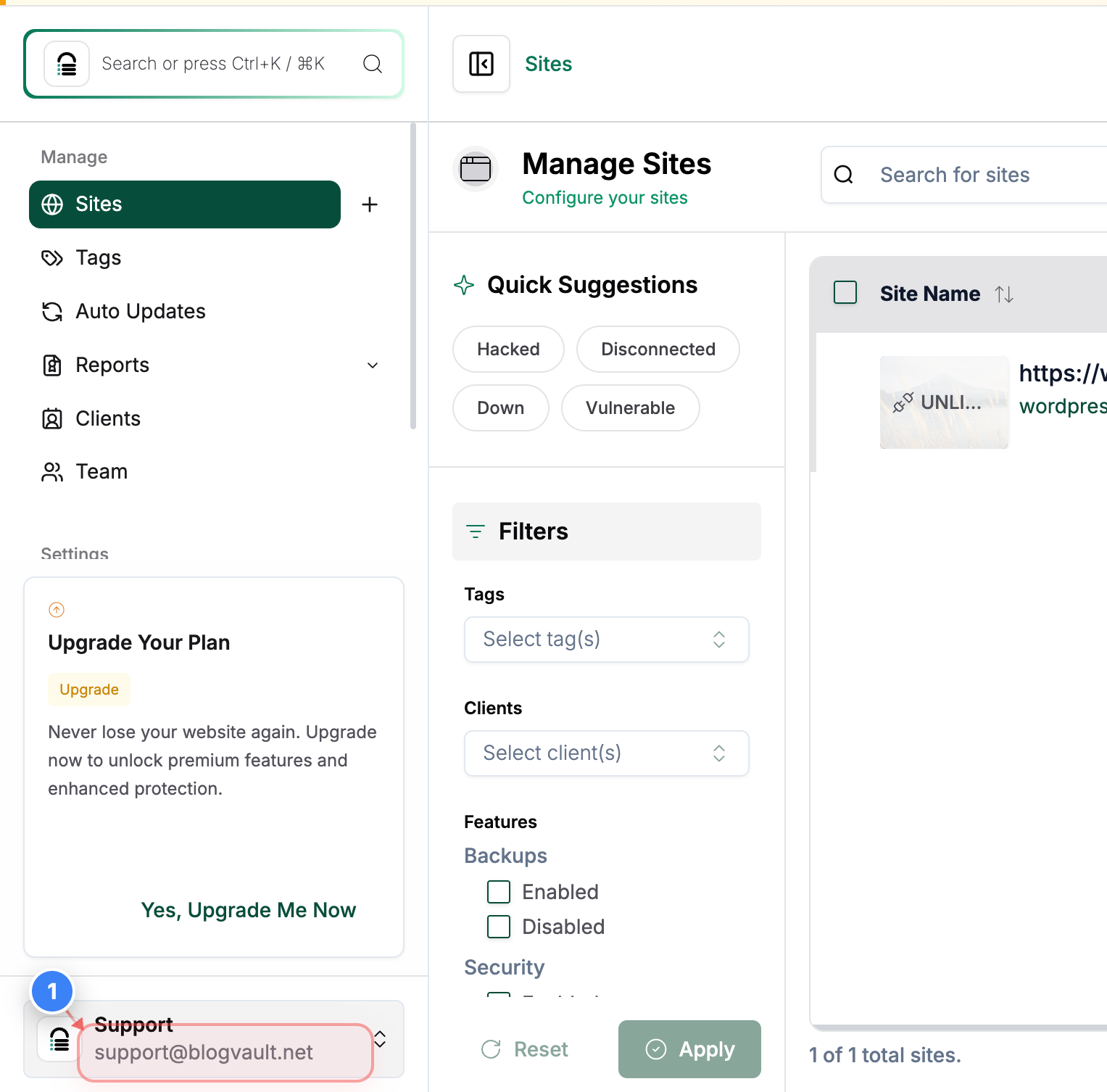Viewport: 1107px width, 1092px height.
Task: Filter by Vulnerable quick suggestion
Action: pyautogui.click(x=631, y=408)
